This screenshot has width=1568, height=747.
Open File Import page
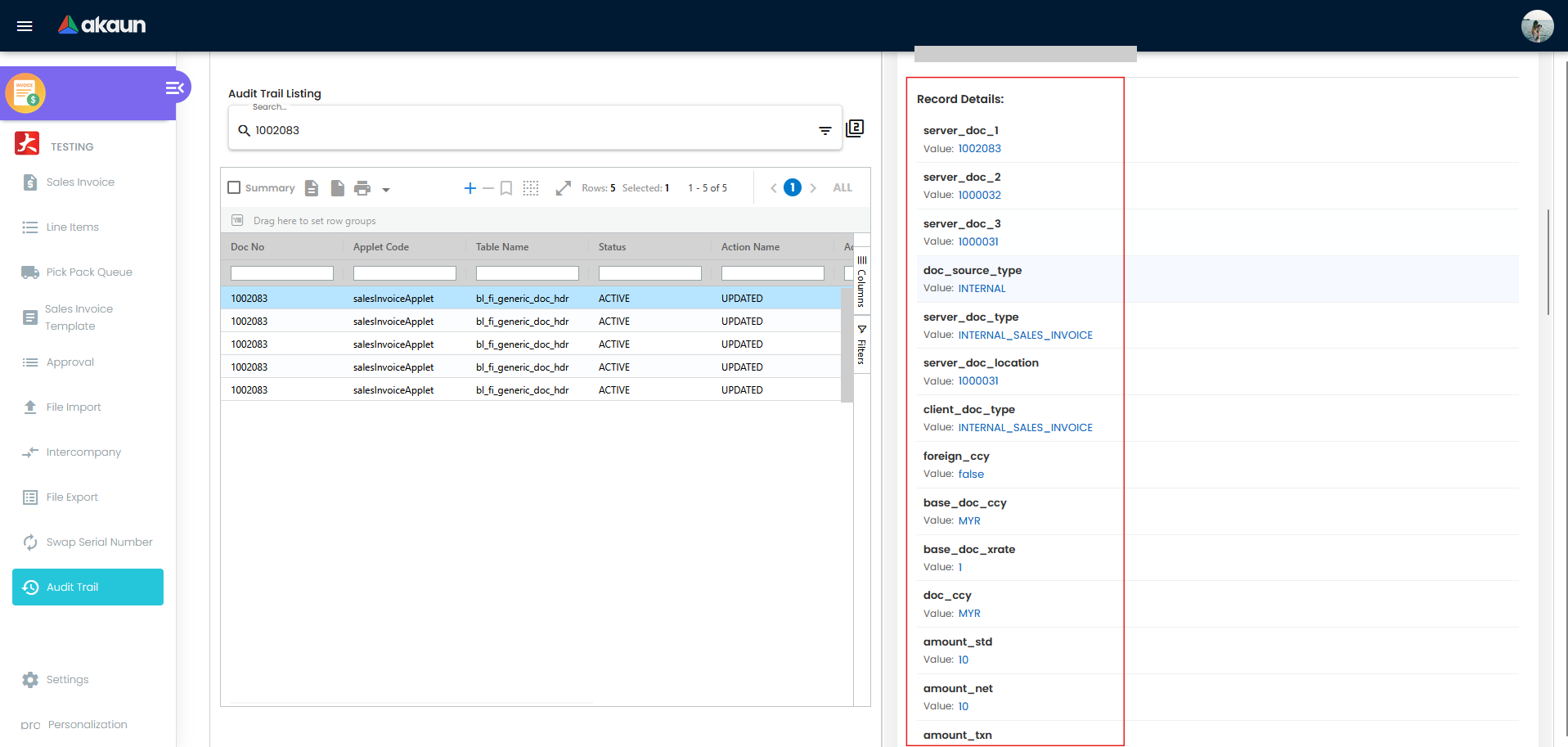74,407
